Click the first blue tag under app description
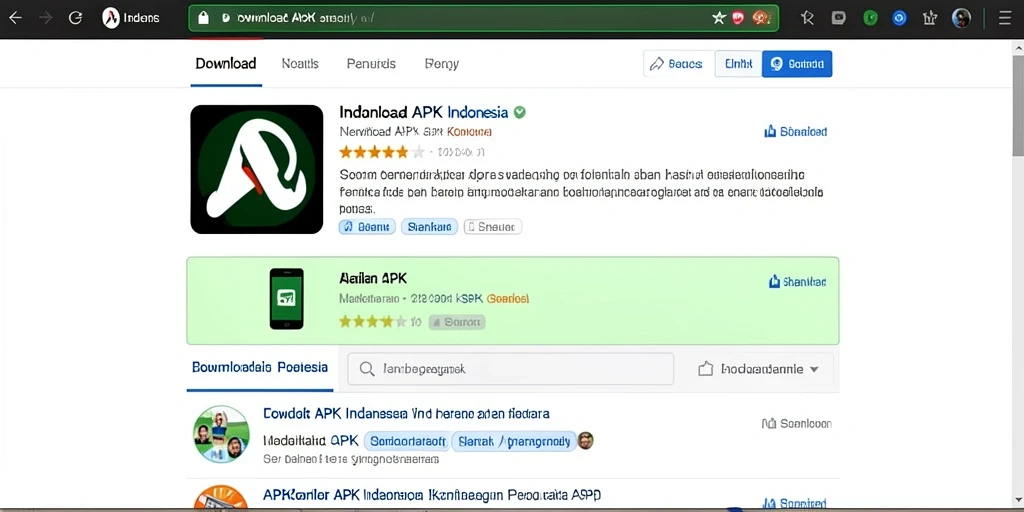The height and width of the screenshot is (512, 1024). (367, 227)
